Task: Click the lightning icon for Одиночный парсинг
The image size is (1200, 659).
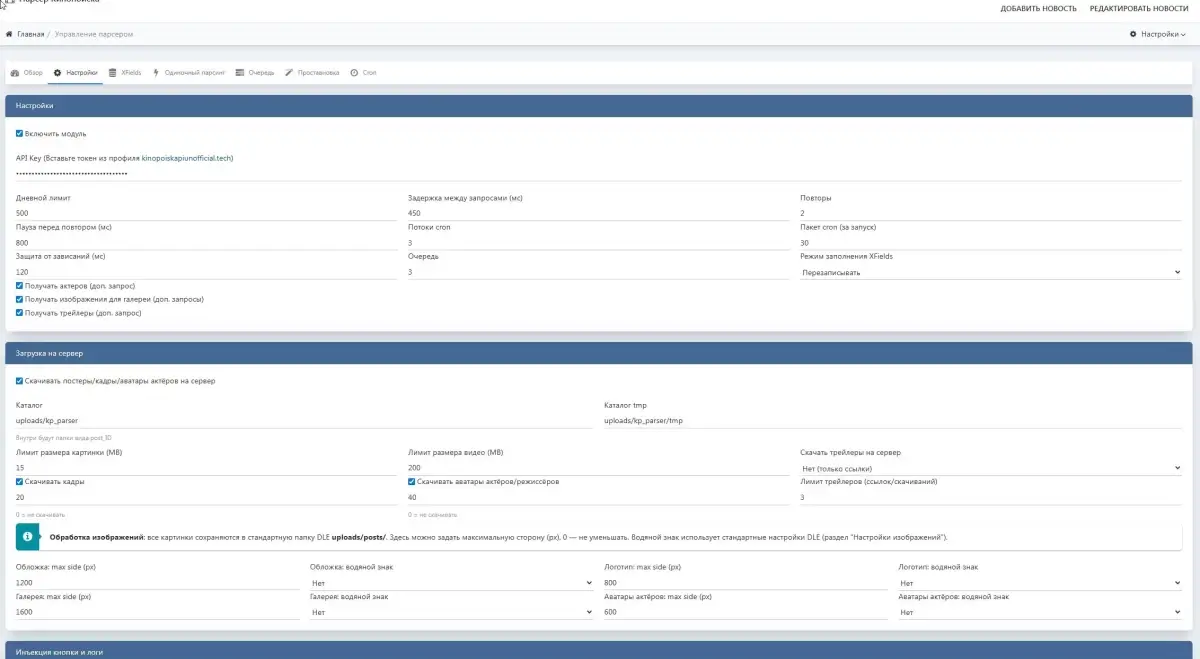Action: coord(156,73)
